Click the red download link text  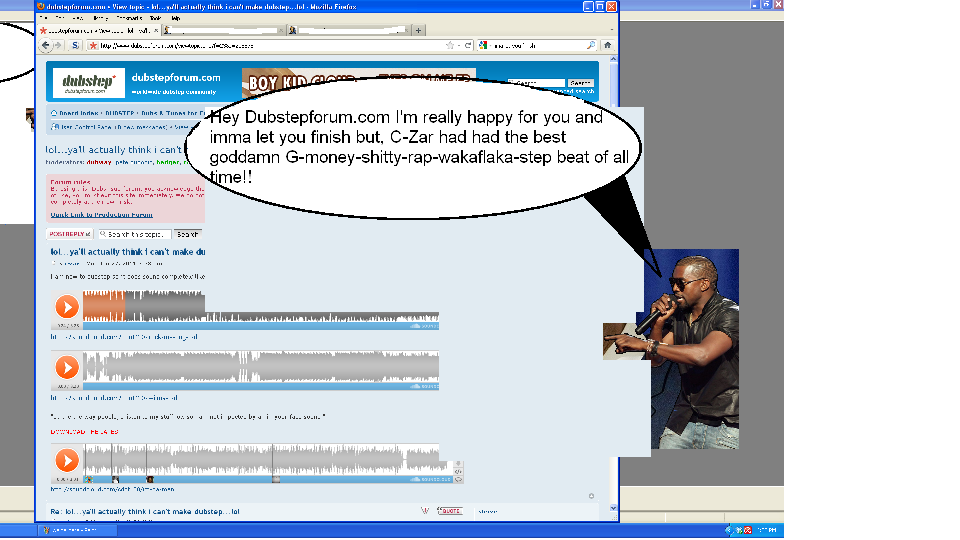pos(84,432)
